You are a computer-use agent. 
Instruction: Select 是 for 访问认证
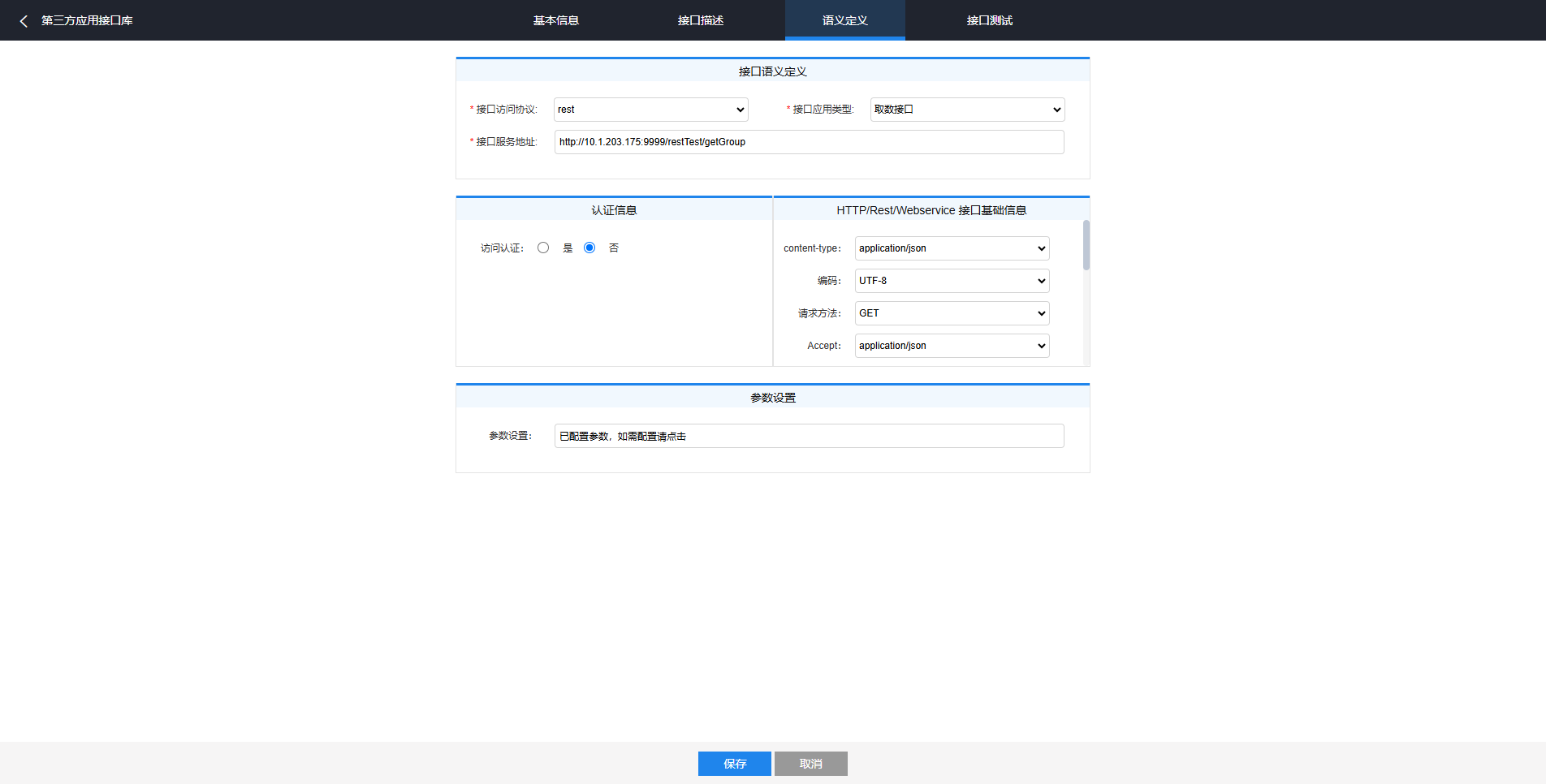543,248
